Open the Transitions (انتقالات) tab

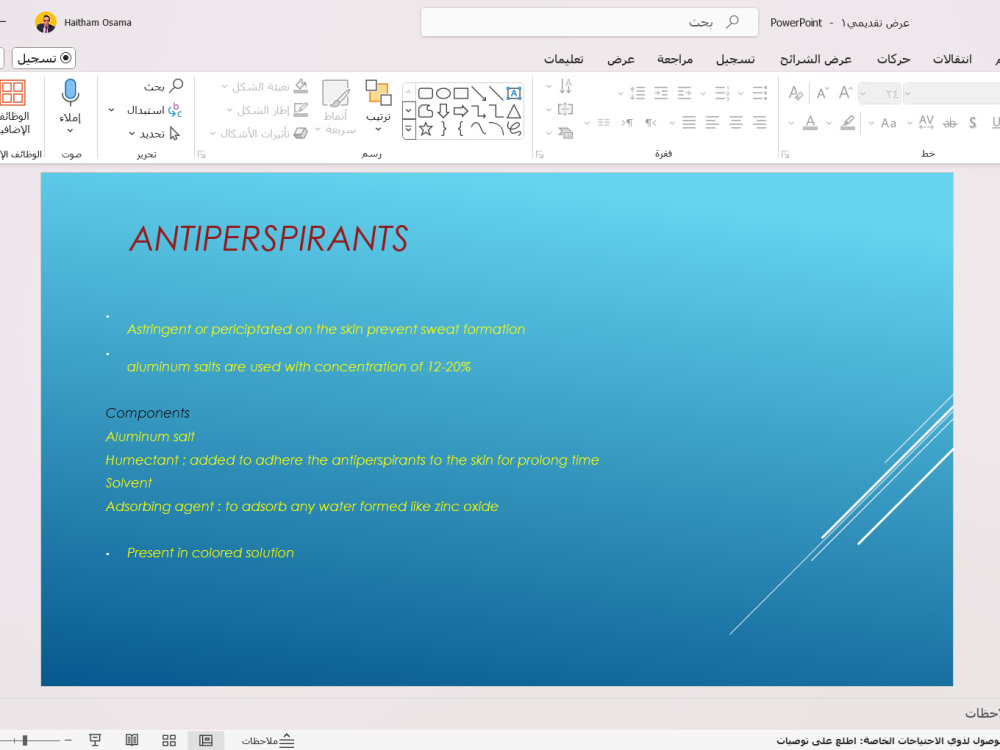click(952, 59)
